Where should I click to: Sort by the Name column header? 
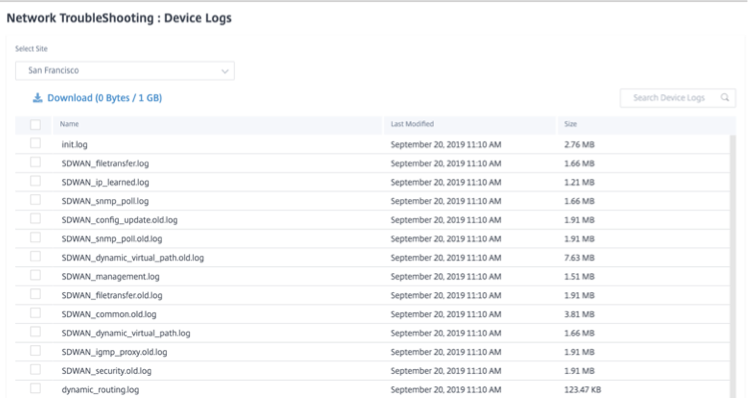[69, 124]
